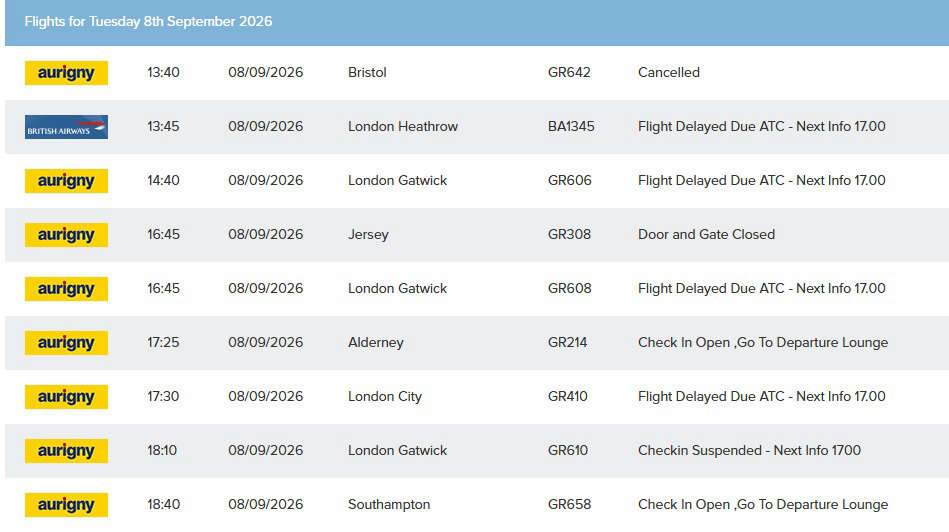Click the British Airways logo for BA1345
The height and width of the screenshot is (532, 949).
tap(66, 127)
